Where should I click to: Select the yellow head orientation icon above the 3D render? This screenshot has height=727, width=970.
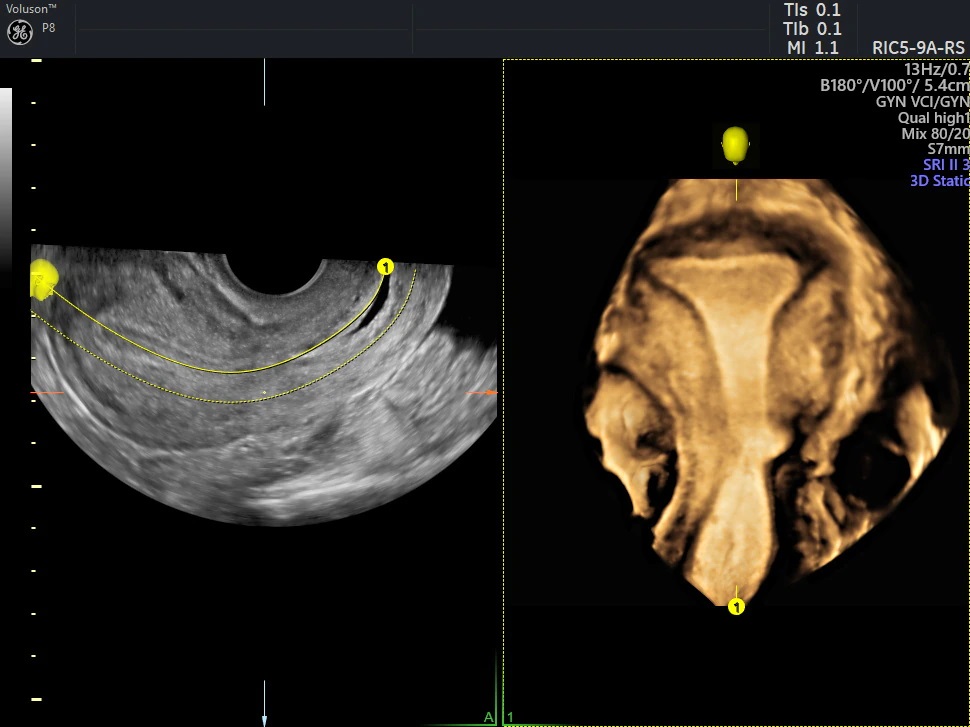point(736,145)
